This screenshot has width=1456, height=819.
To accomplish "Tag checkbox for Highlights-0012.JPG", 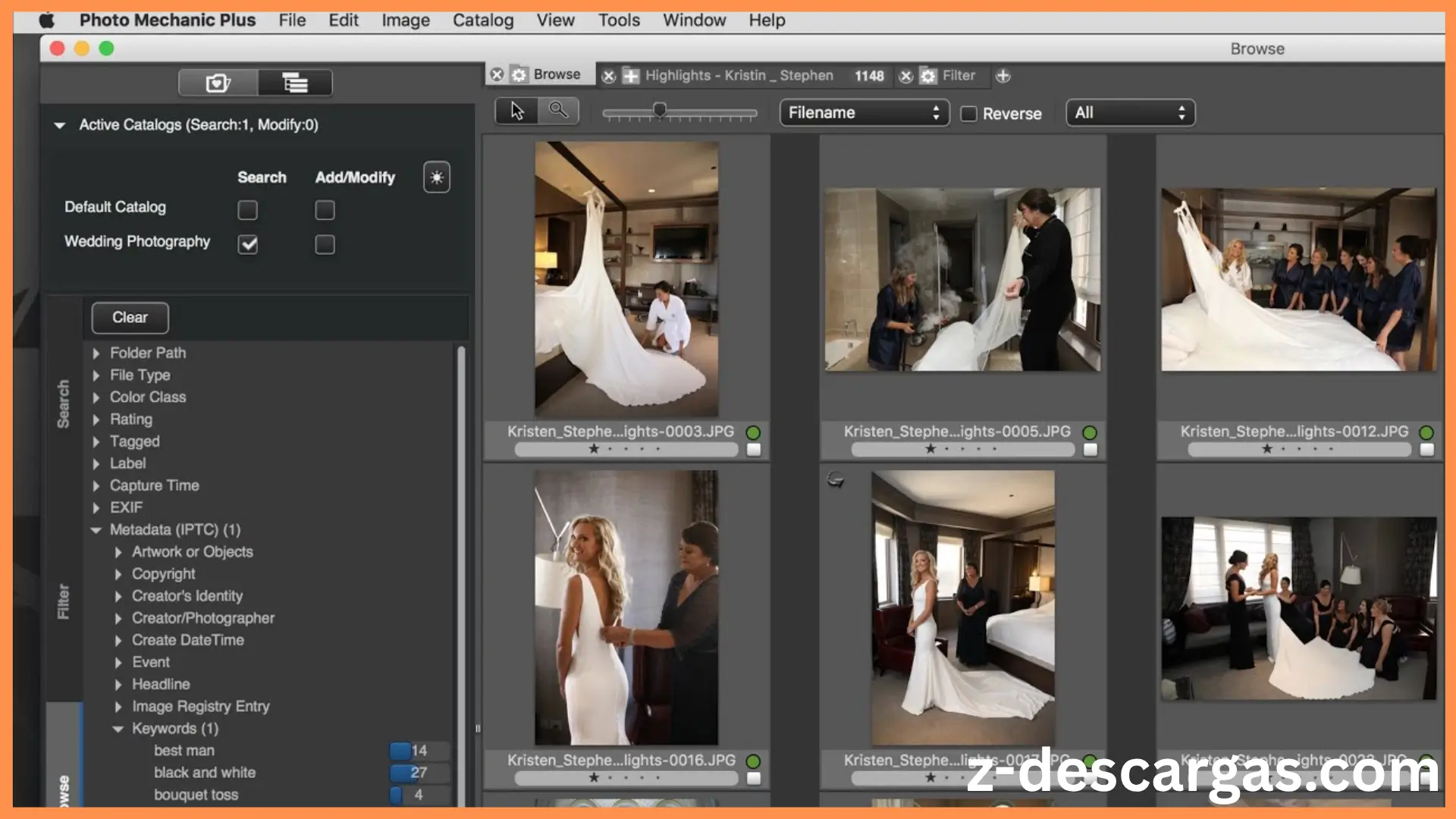I will click(1427, 450).
